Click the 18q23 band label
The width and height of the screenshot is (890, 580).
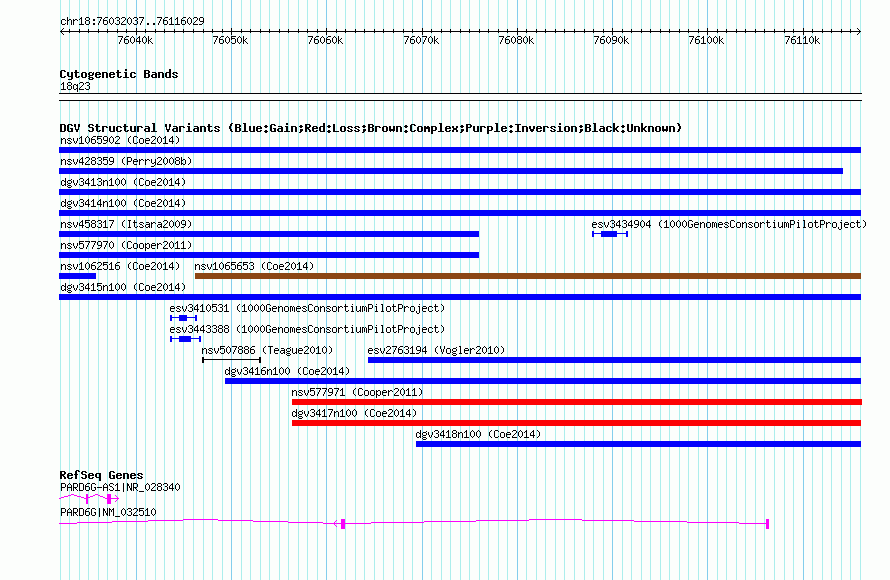75,86
